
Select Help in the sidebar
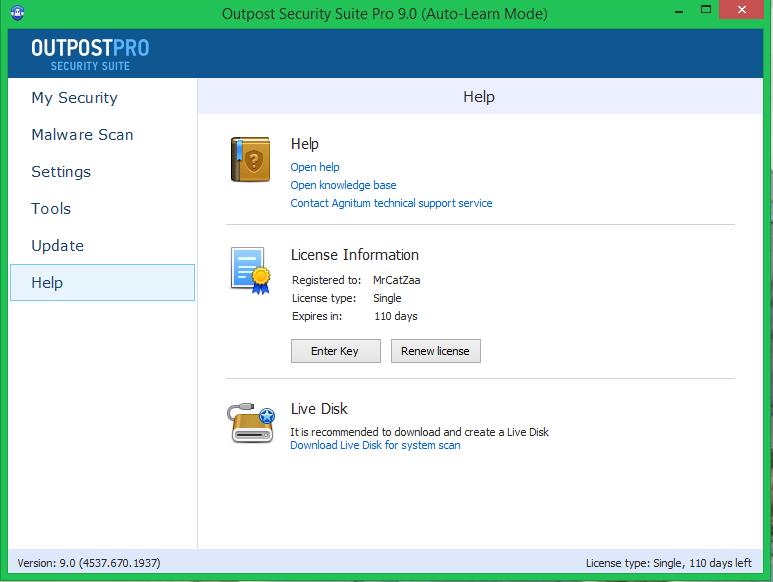click(x=103, y=282)
